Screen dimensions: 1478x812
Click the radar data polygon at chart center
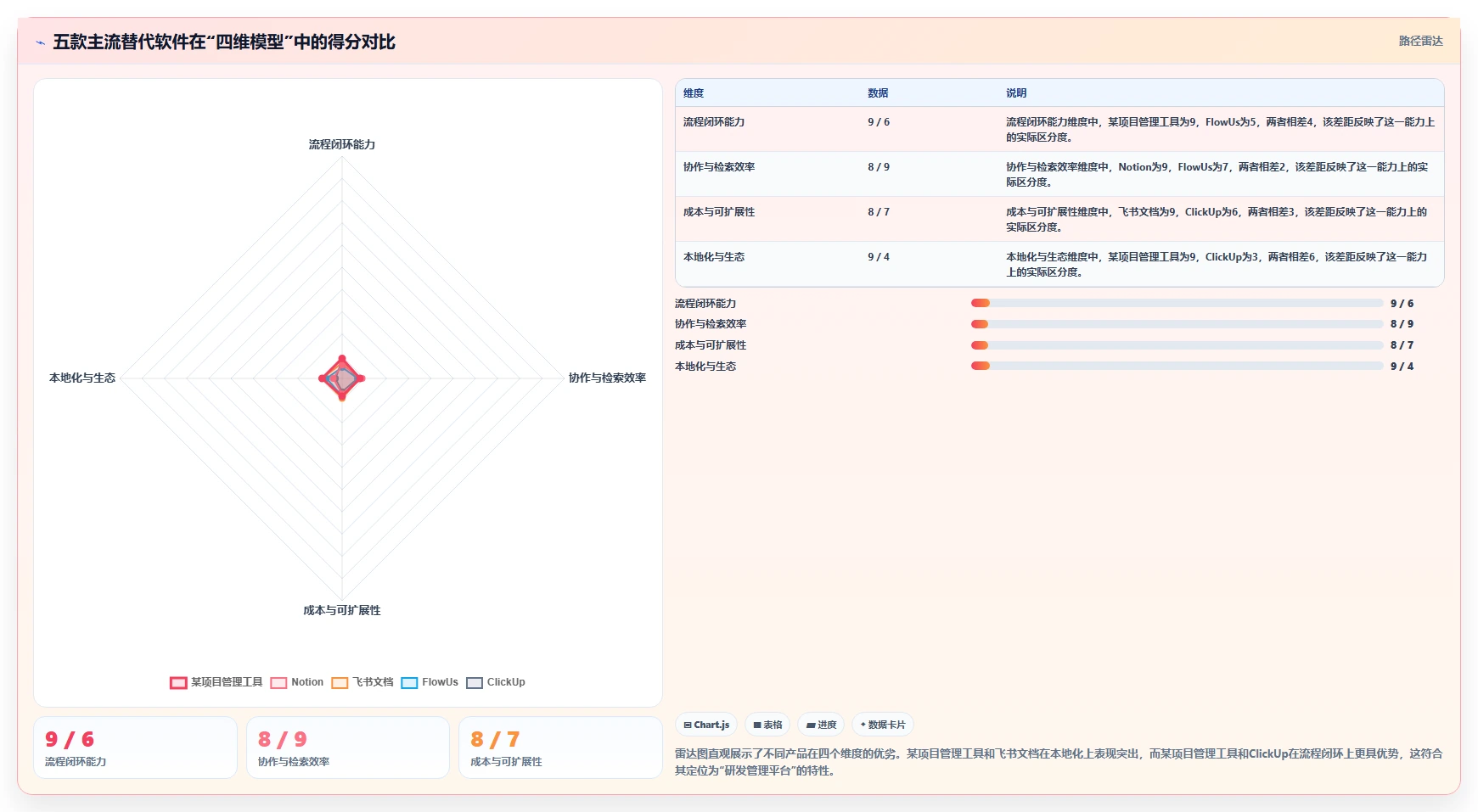[x=342, y=378]
